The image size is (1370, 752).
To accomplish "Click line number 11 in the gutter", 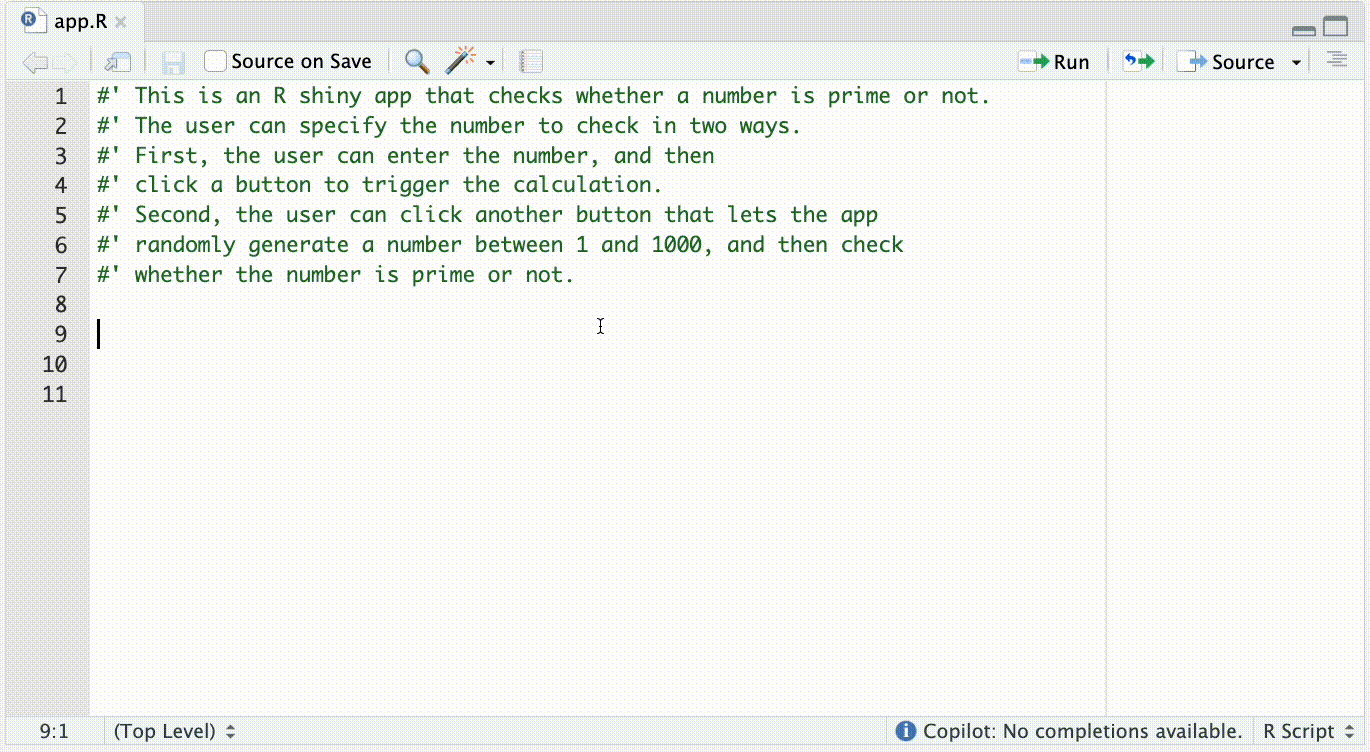I will (x=55, y=394).
